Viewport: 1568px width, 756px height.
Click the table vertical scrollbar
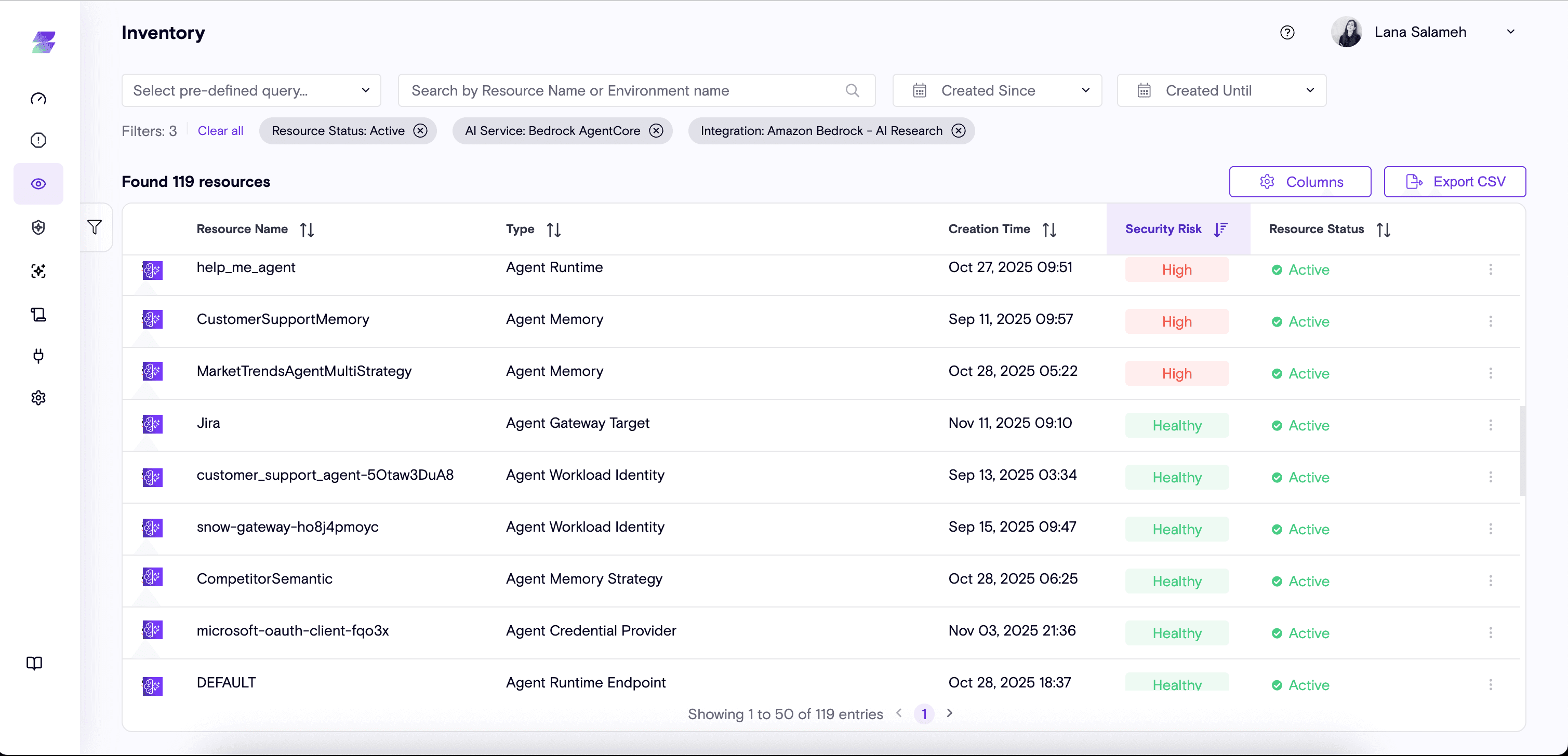click(1522, 451)
